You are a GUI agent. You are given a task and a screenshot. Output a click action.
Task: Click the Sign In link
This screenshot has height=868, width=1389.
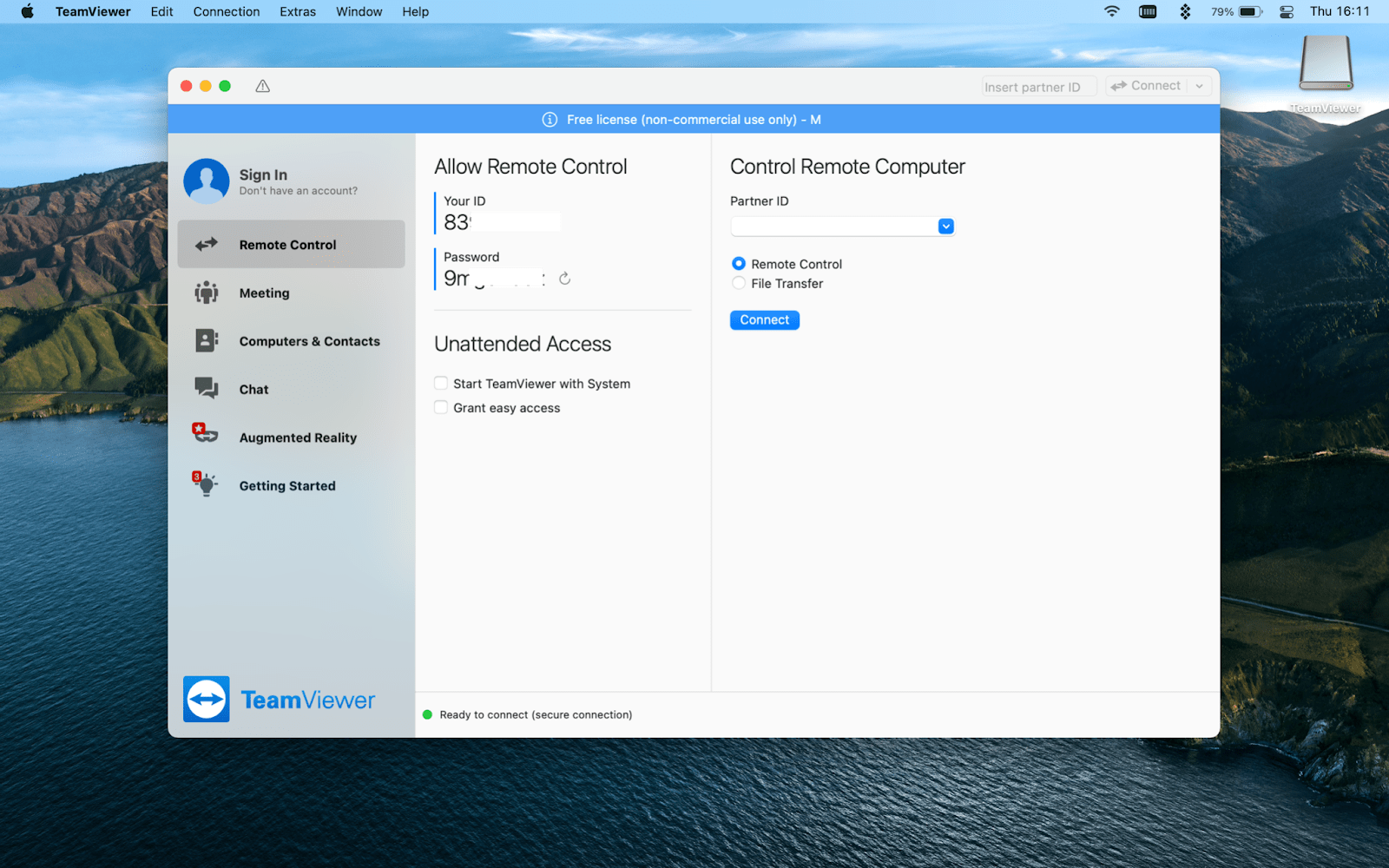262,174
